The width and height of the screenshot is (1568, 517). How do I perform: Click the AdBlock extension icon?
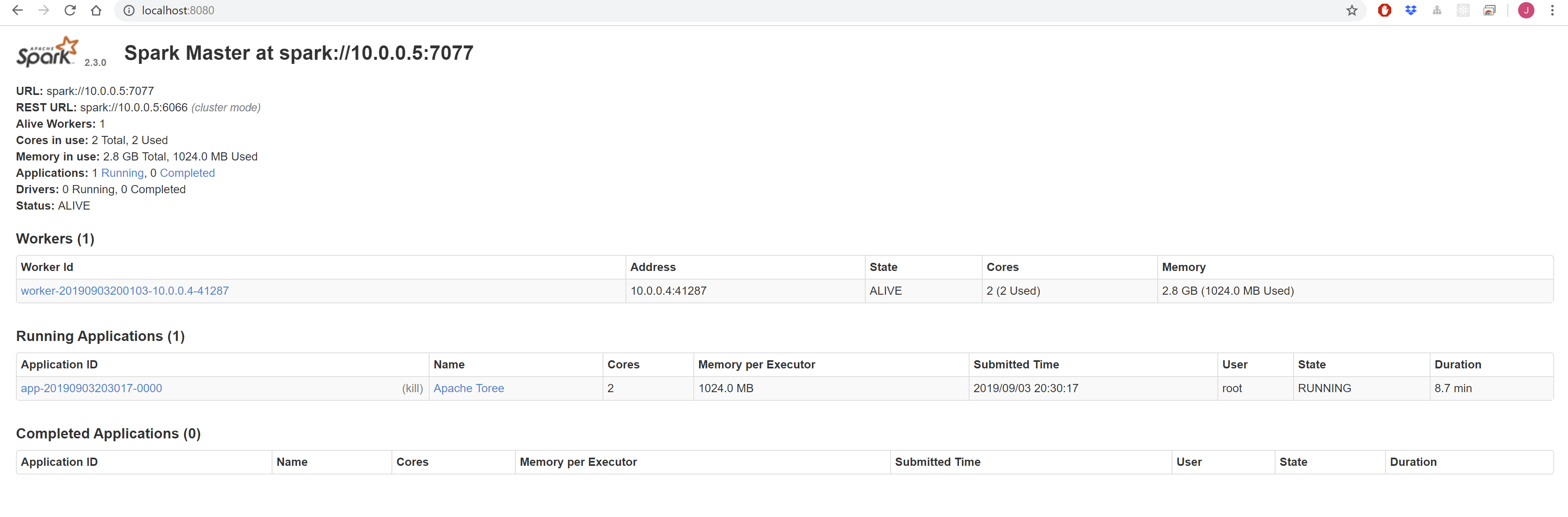coord(1385,10)
